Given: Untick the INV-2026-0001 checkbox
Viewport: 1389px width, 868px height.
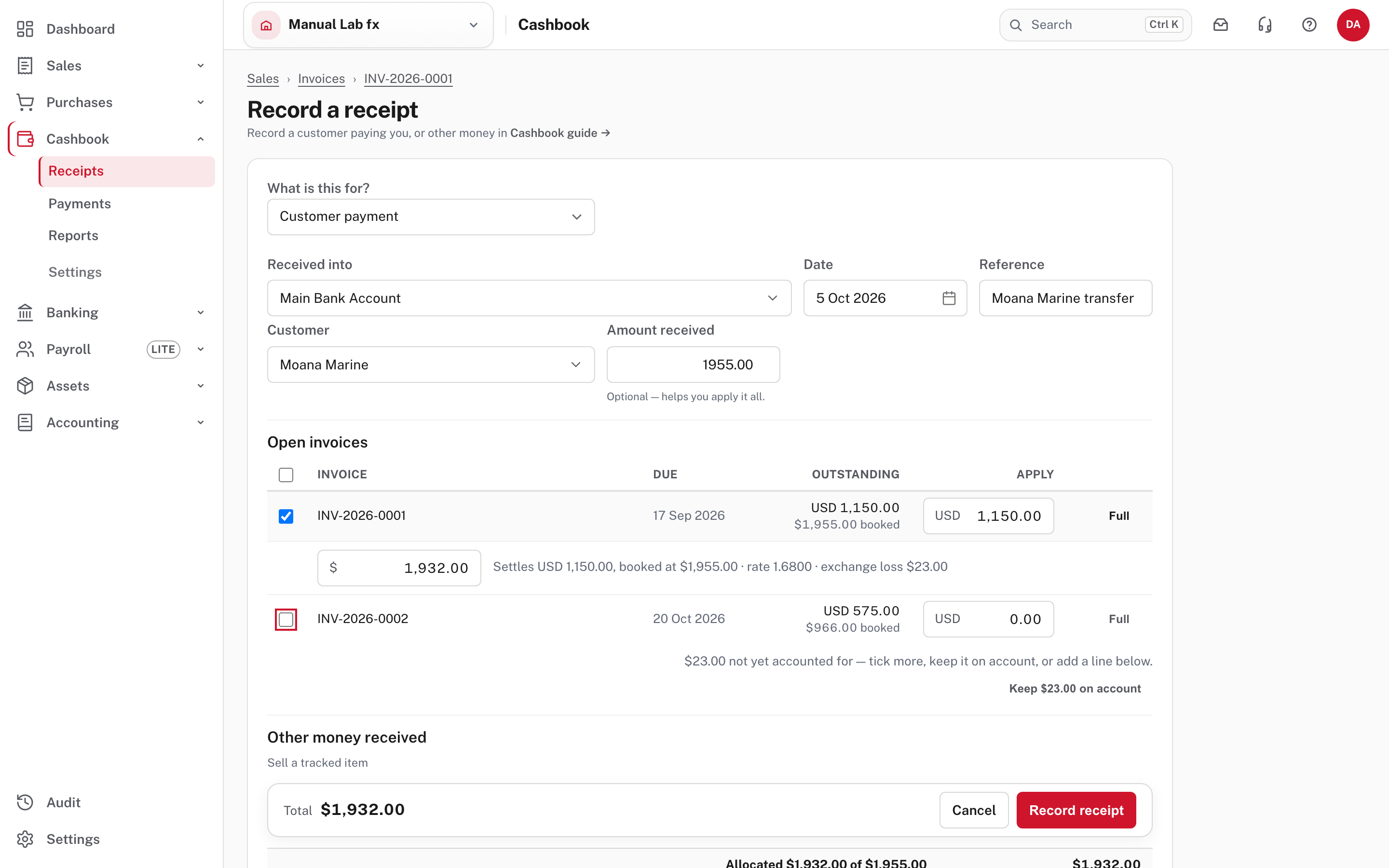Looking at the screenshot, I should tap(286, 516).
